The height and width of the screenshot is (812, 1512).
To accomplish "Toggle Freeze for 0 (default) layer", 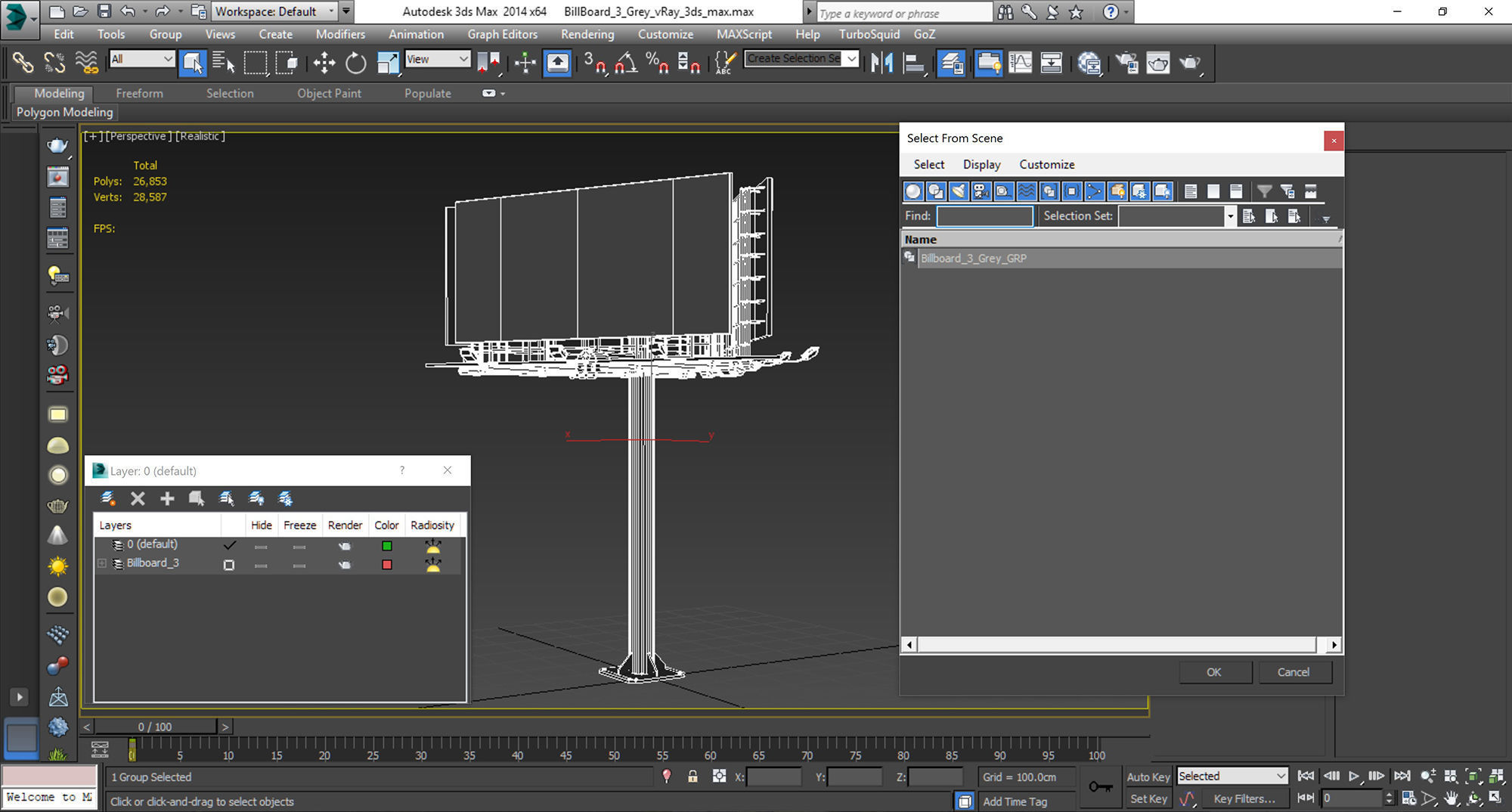I will pos(299,546).
